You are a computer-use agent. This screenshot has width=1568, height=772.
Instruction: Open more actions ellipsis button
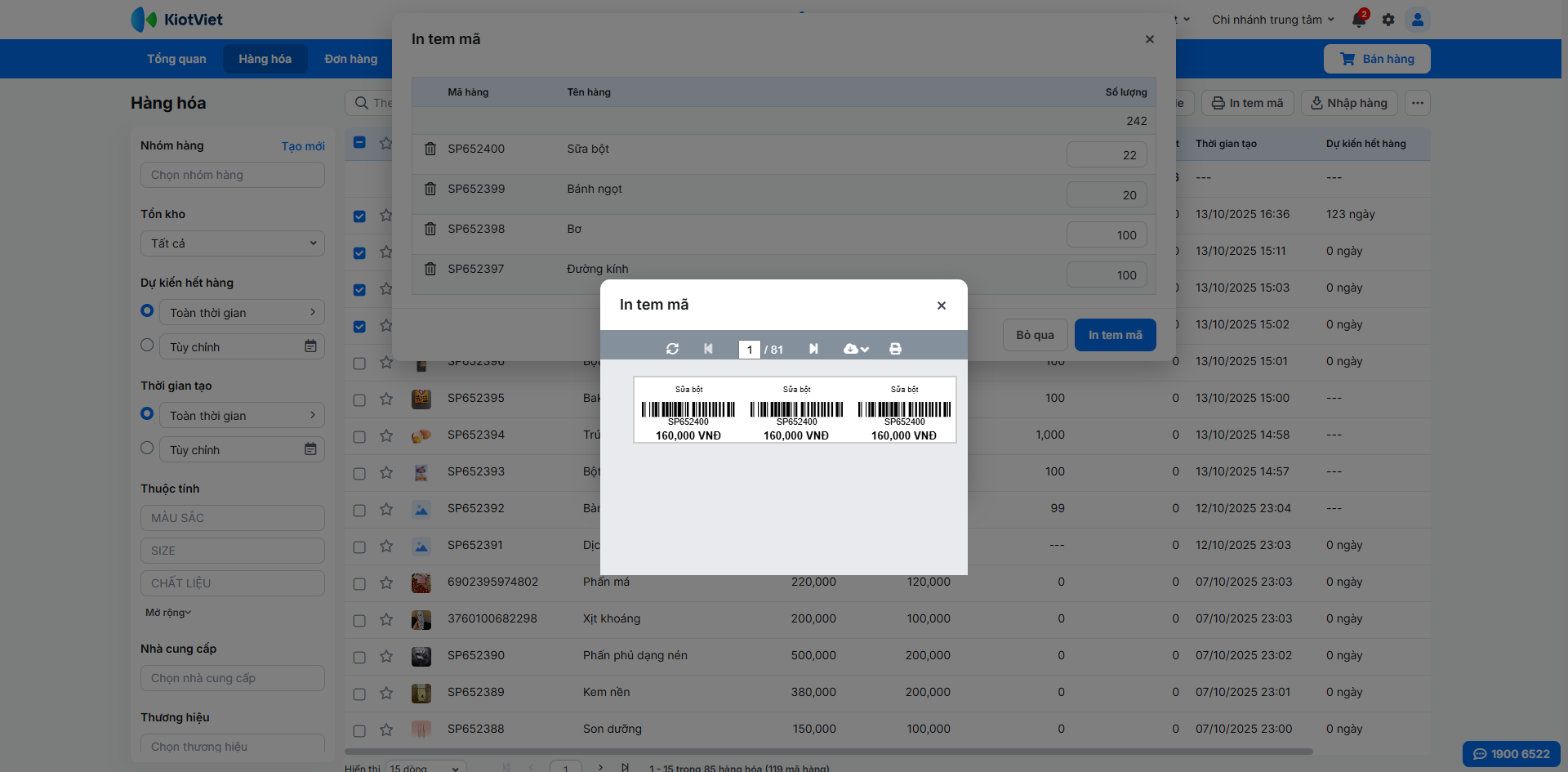(1418, 103)
